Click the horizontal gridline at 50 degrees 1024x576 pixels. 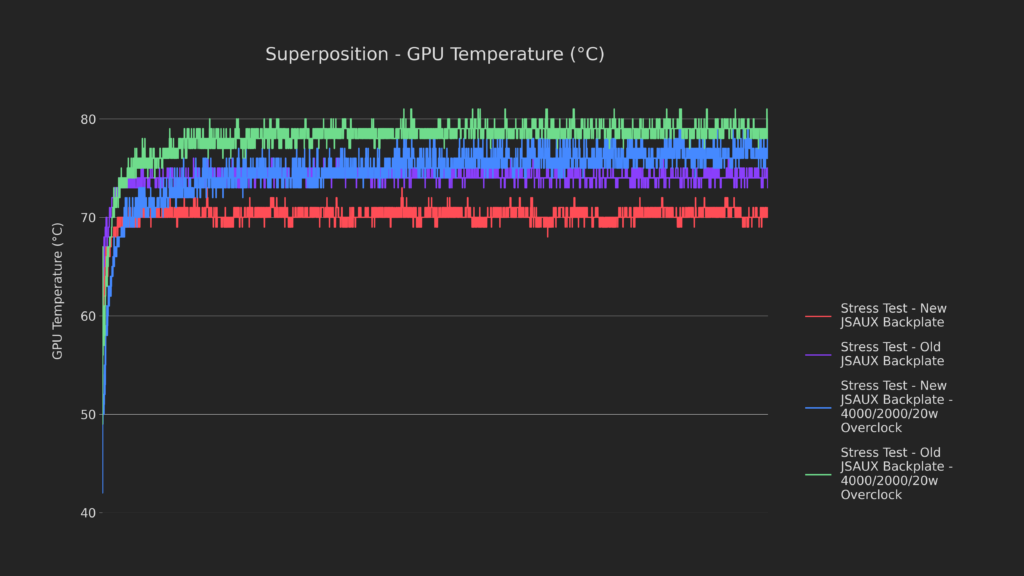click(450, 414)
